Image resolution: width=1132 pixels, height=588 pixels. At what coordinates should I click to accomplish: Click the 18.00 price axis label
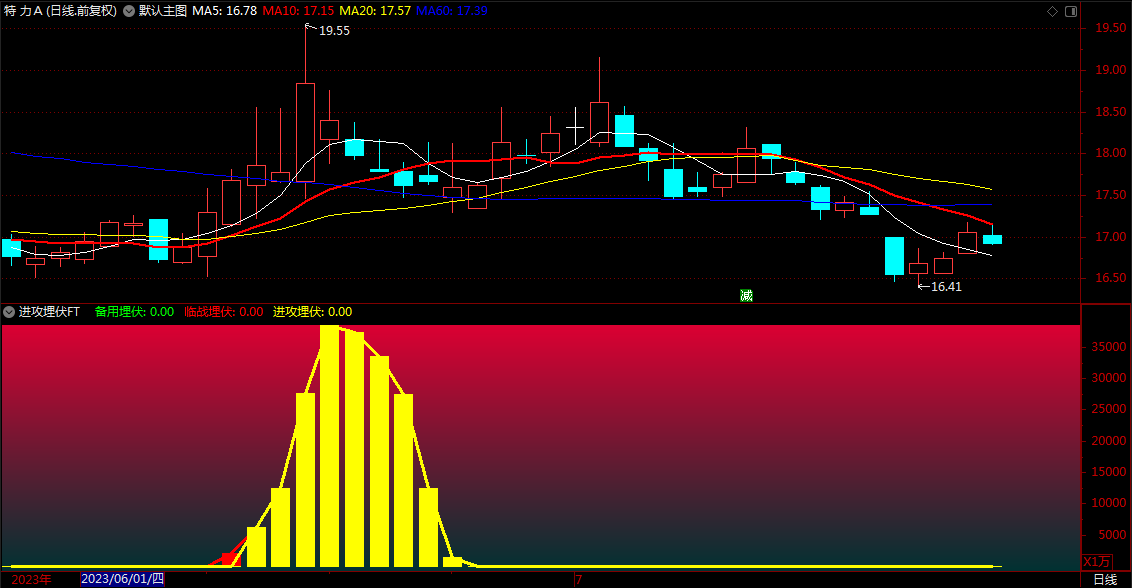click(x=1110, y=153)
